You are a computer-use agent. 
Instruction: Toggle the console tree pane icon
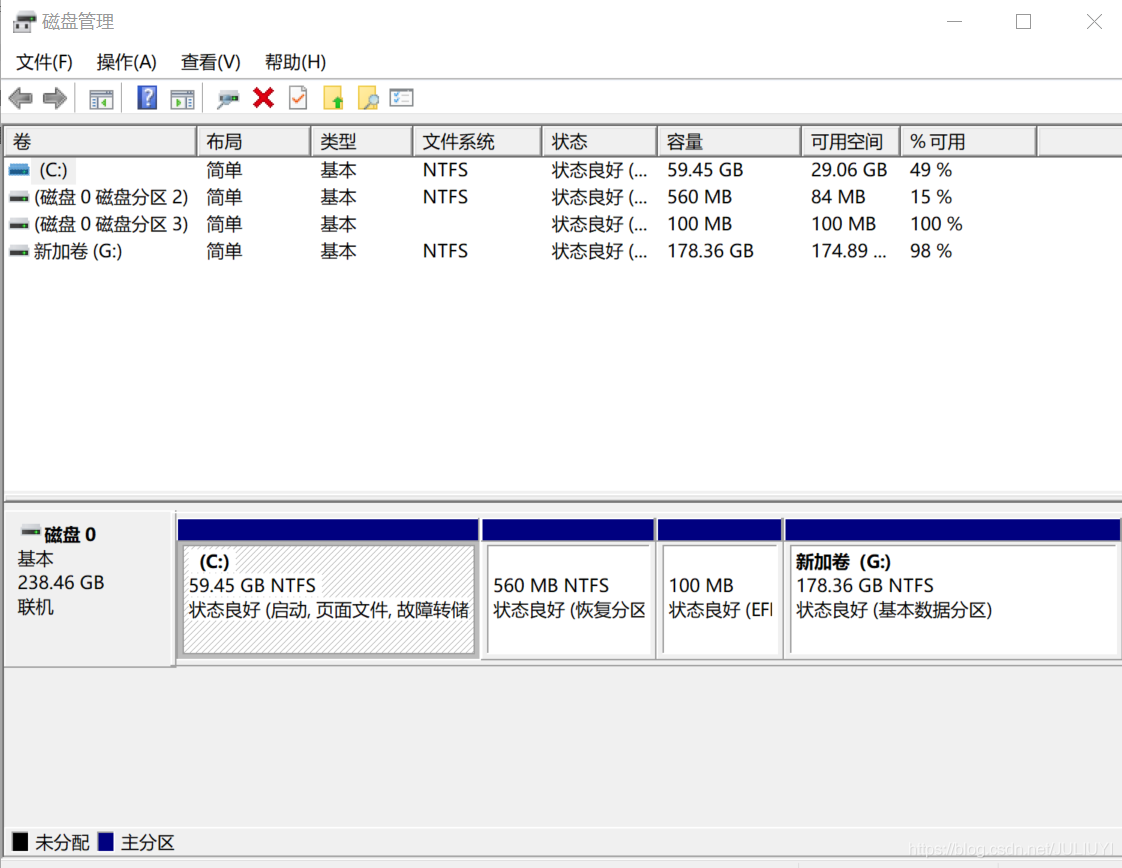pyautogui.click(x=101, y=99)
